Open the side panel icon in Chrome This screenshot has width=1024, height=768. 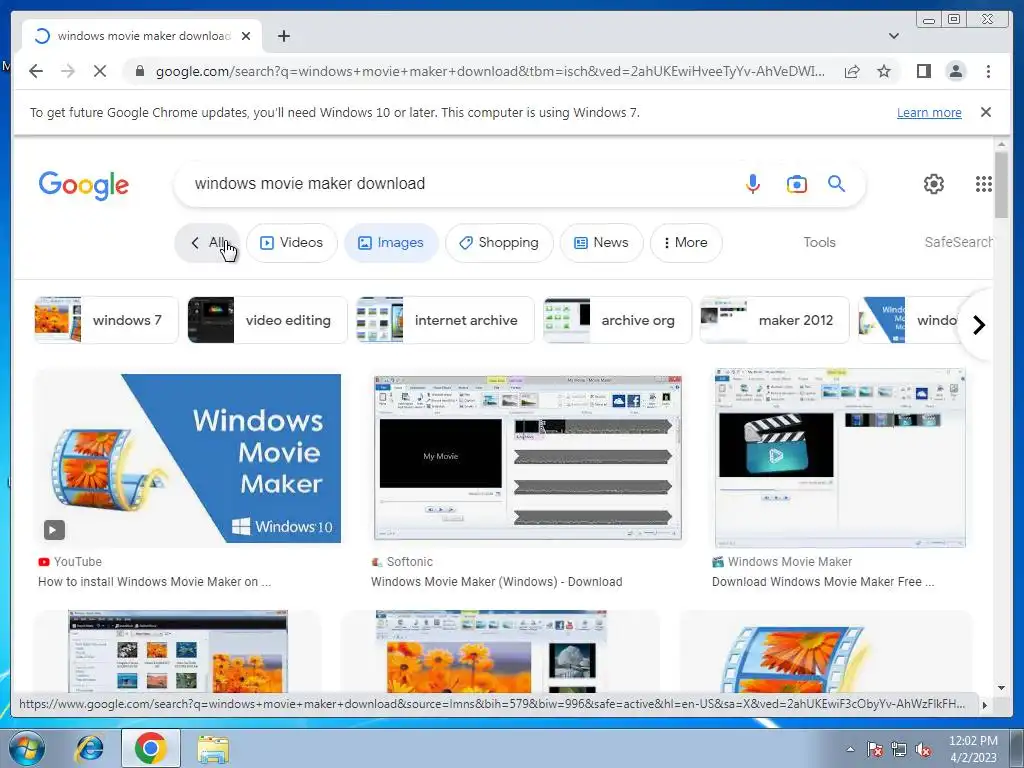click(923, 71)
